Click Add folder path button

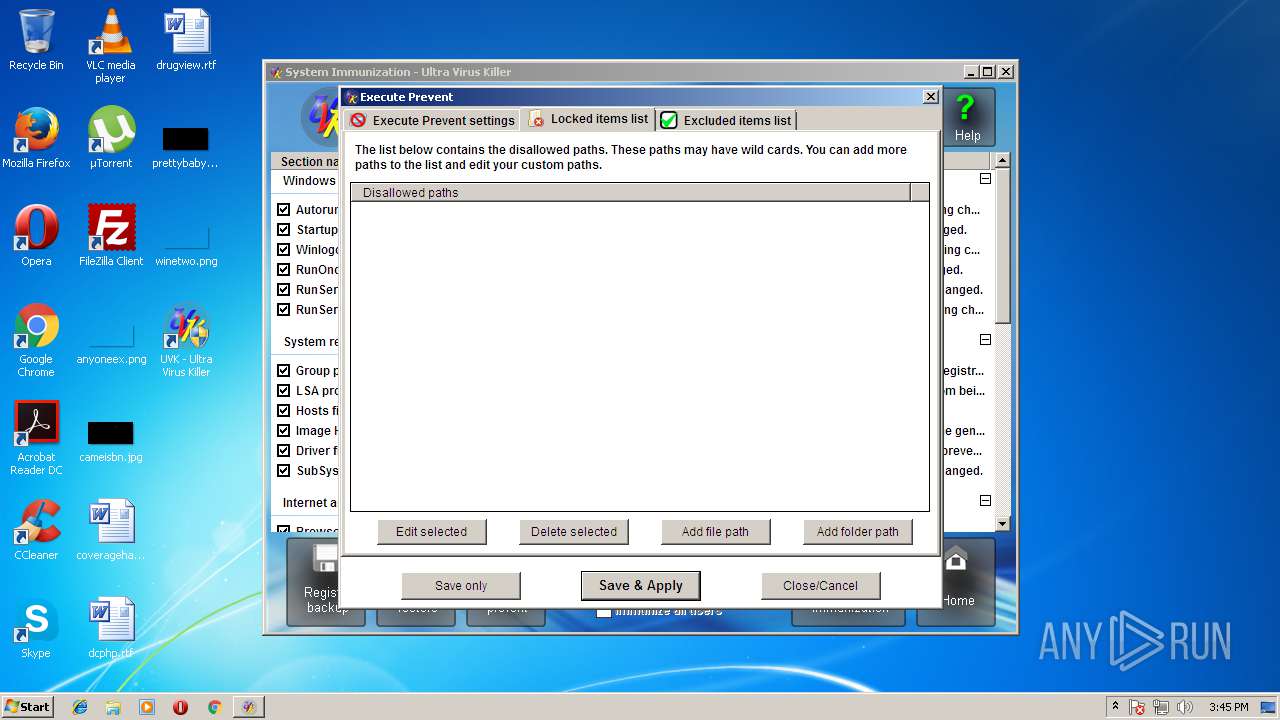click(x=858, y=532)
